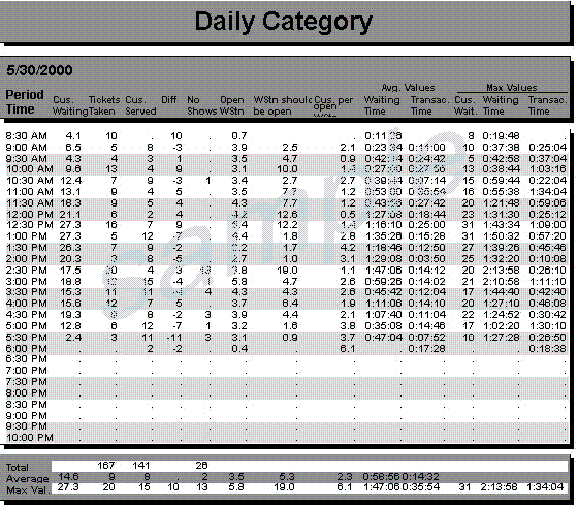This screenshot has height=506, width=576.
Task: Select the 12:00 PM period row label
Action: coord(29,215)
